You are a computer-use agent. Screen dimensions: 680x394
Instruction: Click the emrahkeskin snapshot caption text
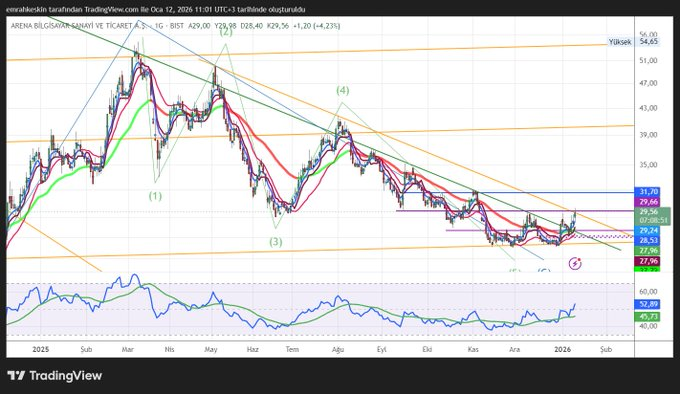(x=156, y=10)
